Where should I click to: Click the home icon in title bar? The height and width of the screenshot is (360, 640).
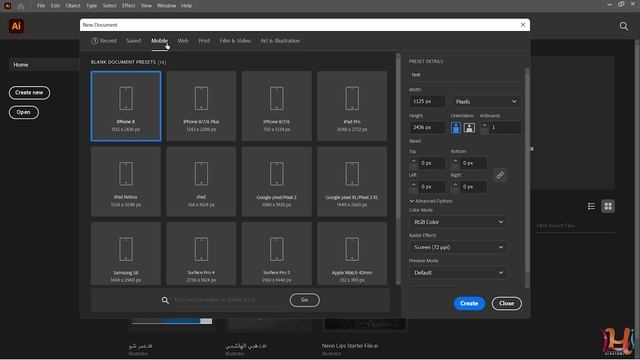[20, 6]
